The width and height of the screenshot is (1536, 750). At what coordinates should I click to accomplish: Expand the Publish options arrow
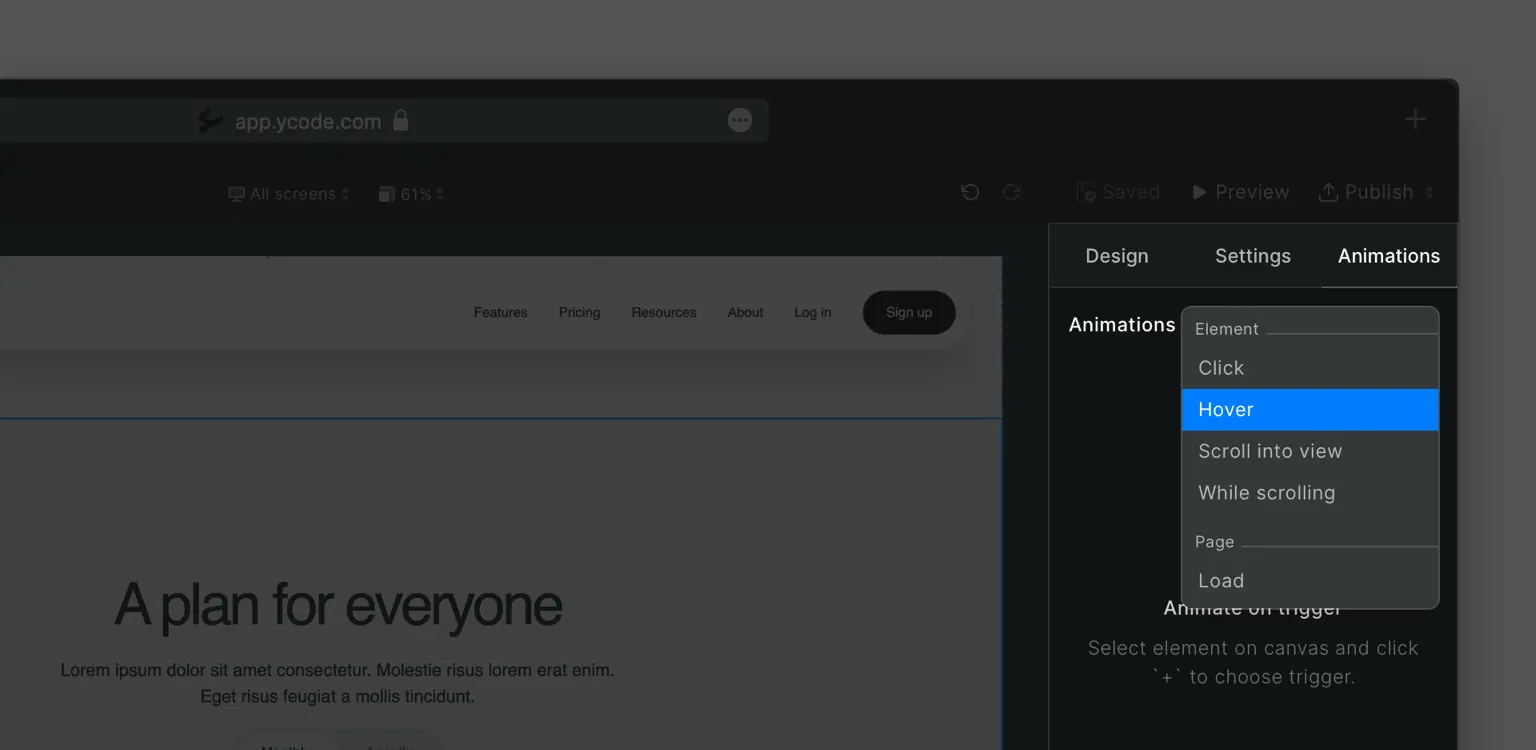[x=1429, y=193]
